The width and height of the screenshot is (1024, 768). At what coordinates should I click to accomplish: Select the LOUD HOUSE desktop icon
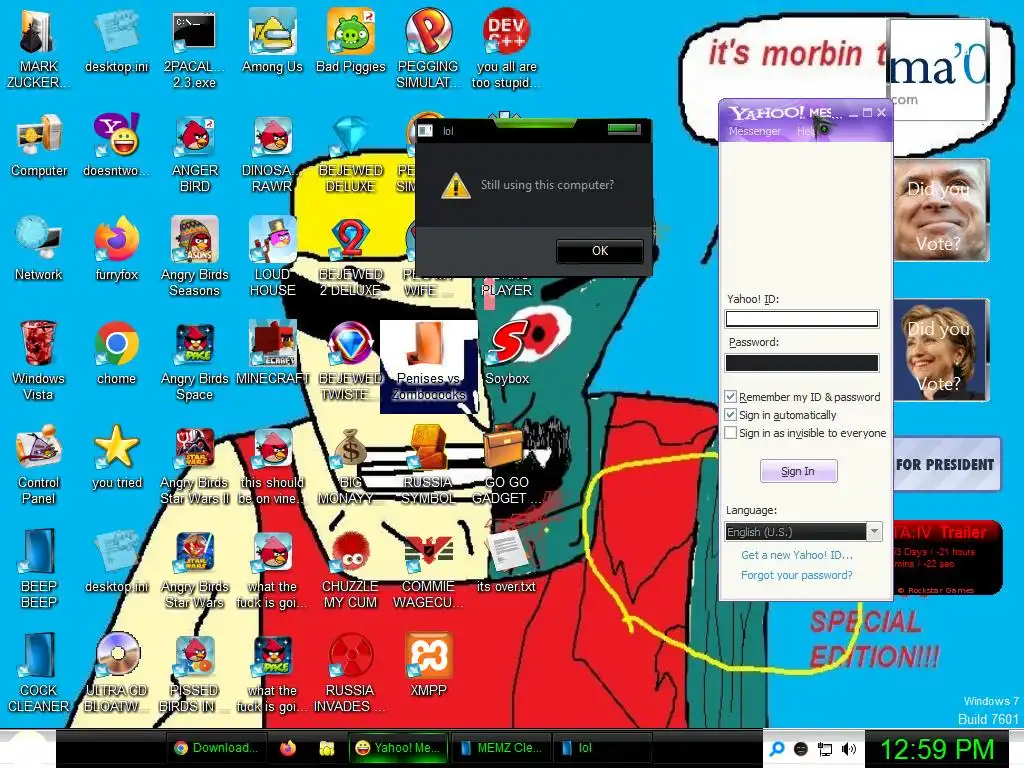pos(272,257)
